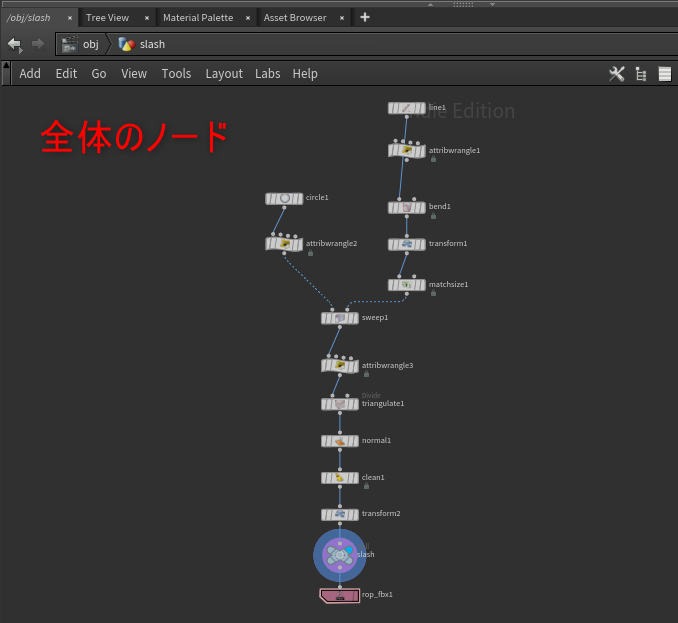Open the Tools menu
The height and width of the screenshot is (623, 678).
tap(176, 73)
